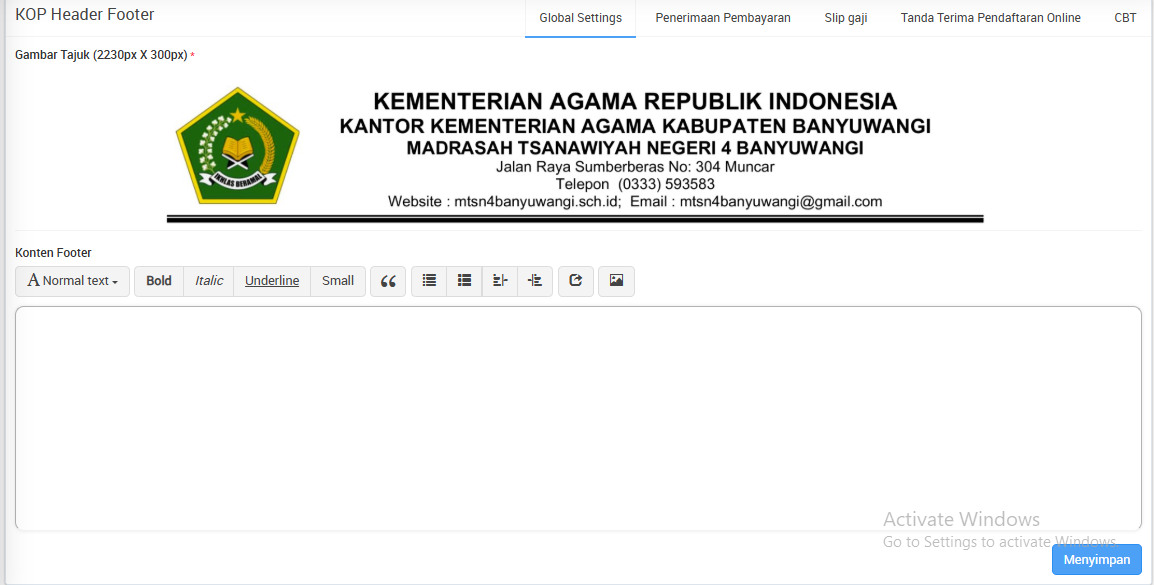Open Tanda Terima Pendaftaran Online tab
Screen dimensions: 1154x585
[991, 18]
